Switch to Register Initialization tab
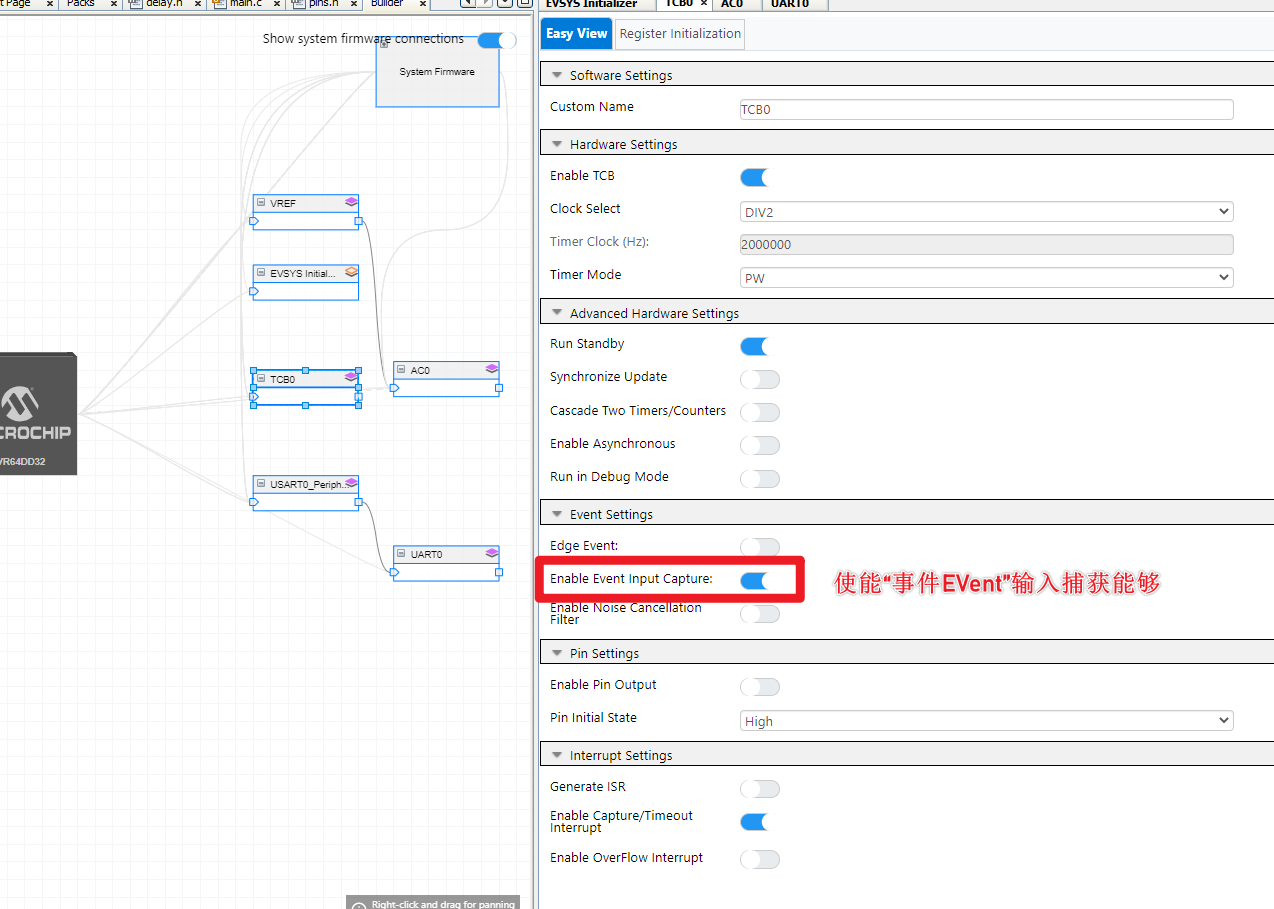 680,34
